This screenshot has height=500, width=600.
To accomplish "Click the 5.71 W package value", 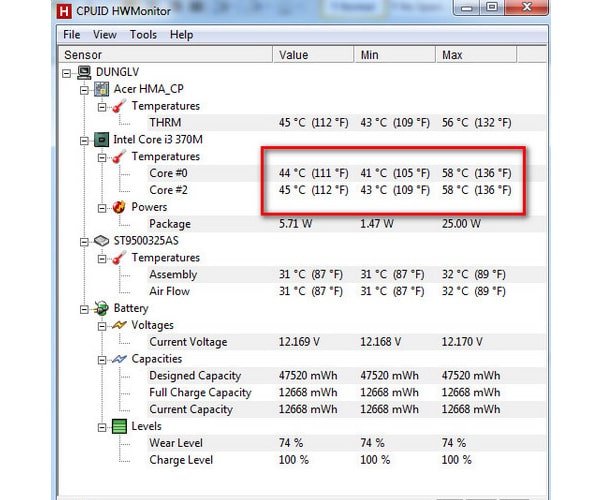I will 295,224.
